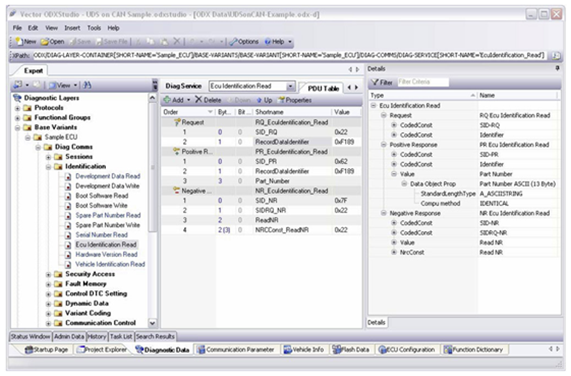Open the Task List tab
The image size is (571, 376).
[121, 337]
